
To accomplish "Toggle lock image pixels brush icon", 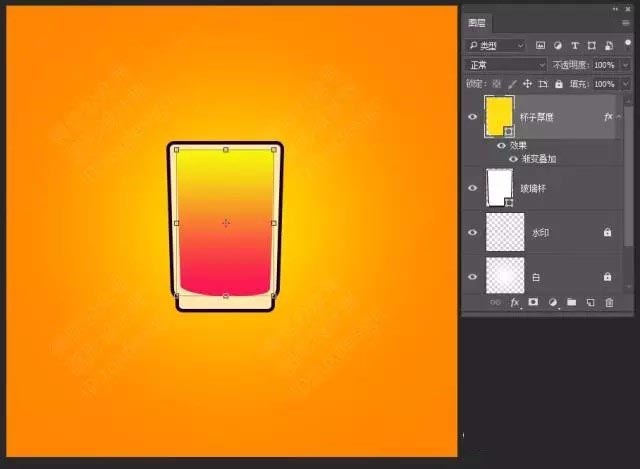I will point(512,84).
